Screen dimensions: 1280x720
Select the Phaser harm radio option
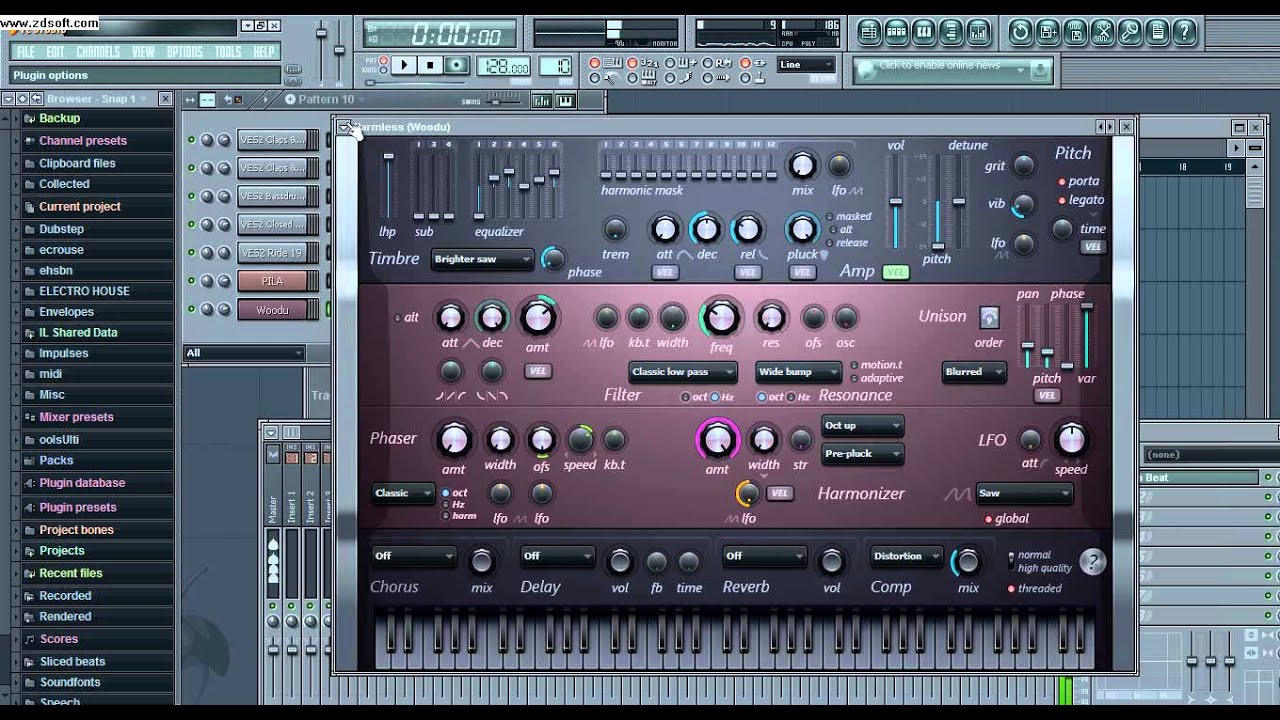pos(460,516)
